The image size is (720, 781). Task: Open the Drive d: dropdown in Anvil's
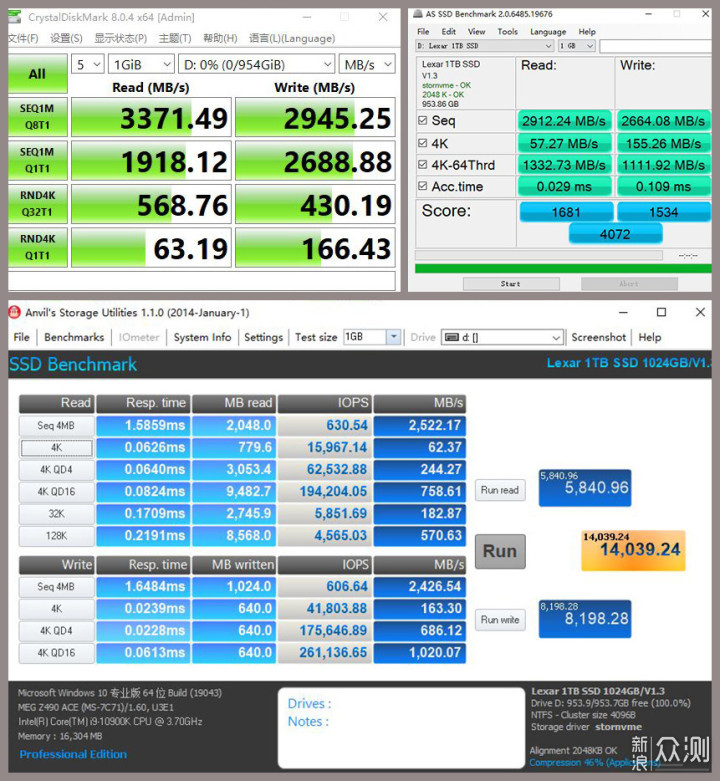point(502,337)
